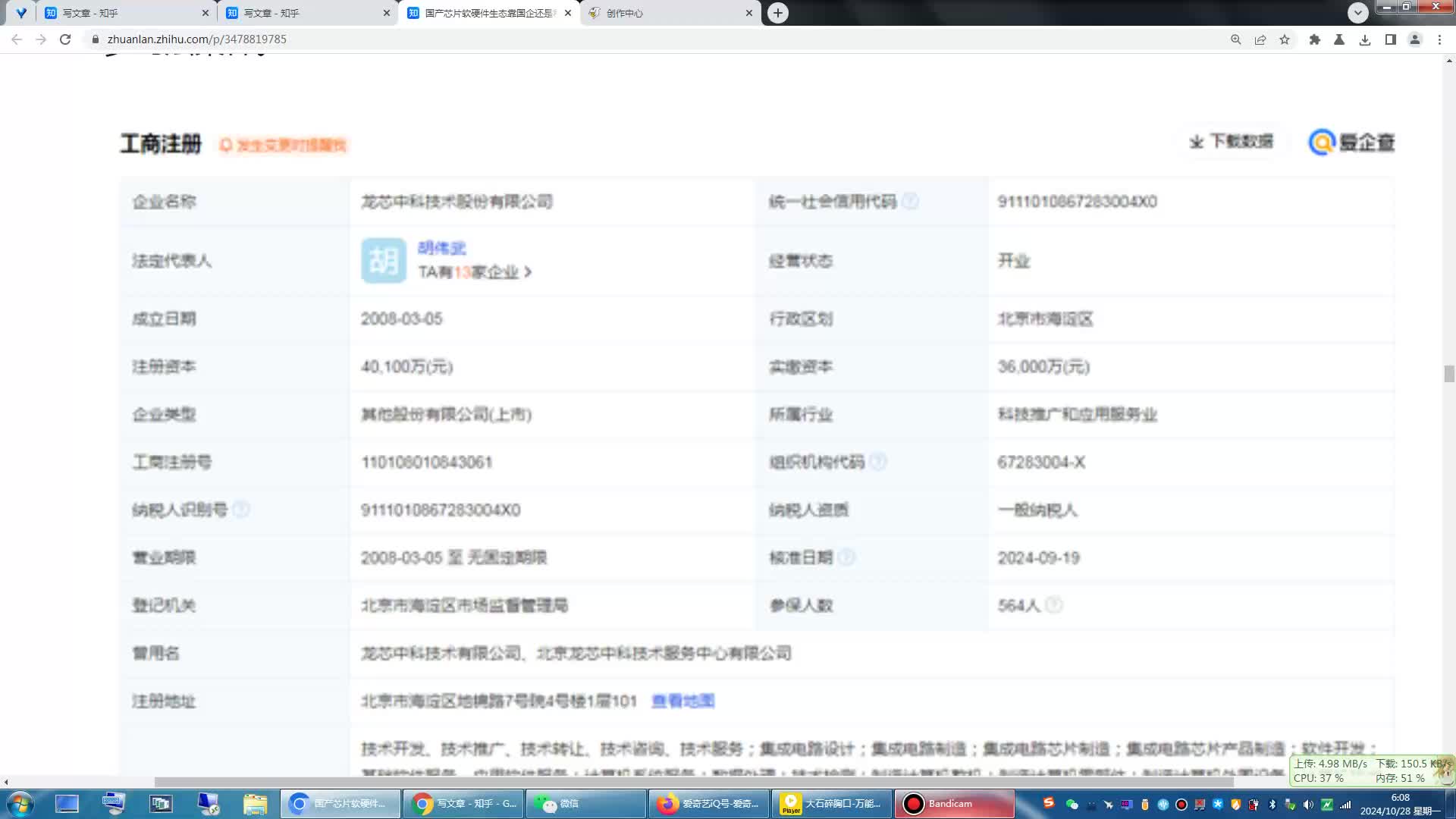Viewport: 1456px width, 819px height.
Task: Bookmark this page with the star icon
Action: pyautogui.click(x=1285, y=39)
